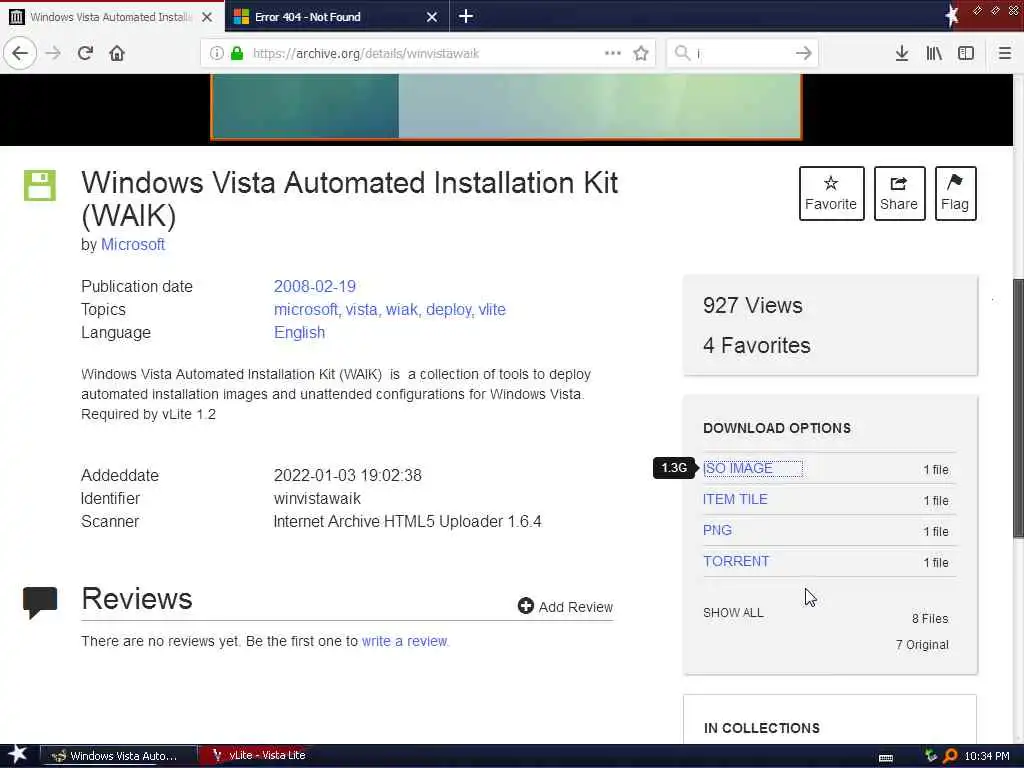Image resolution: width=1024 pixels, height=768 pixels.
Task: Click the winvistawaik identifier value
Action: pyautogui.click(x=317, y=498)
